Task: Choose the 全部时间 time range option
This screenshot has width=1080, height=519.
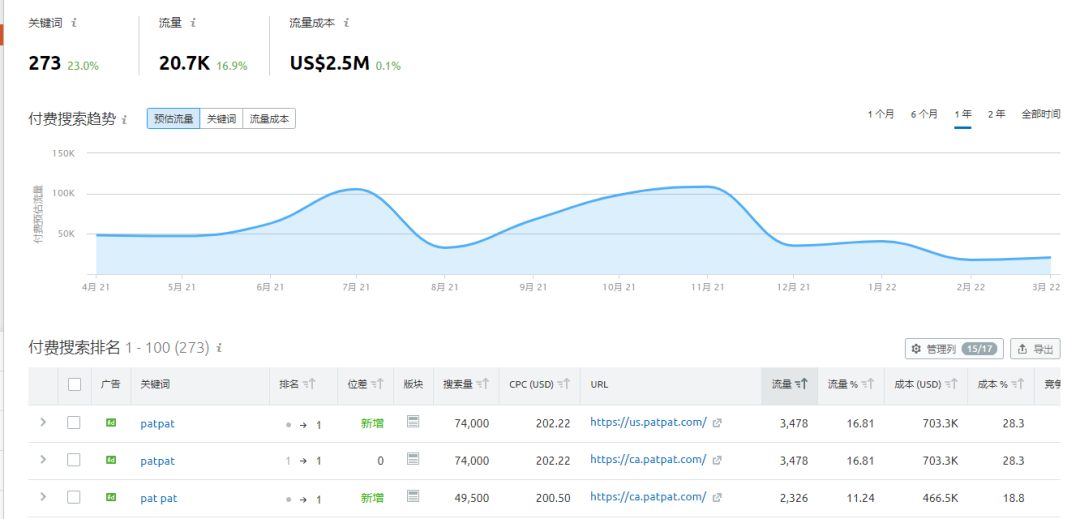Action: pos(1040,114)
